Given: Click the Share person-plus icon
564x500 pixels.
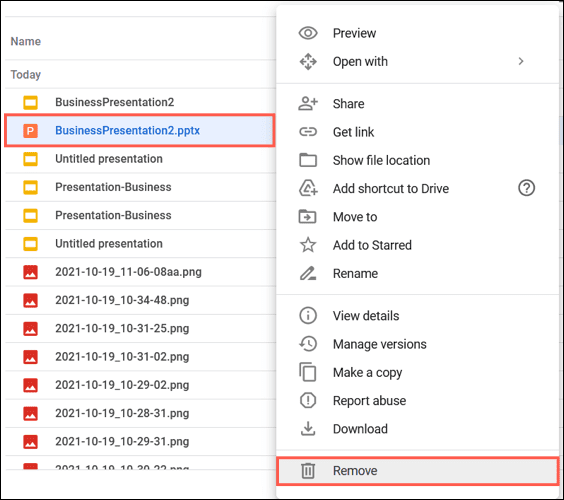Looking at the screenshot, I should click(x=308, y=104).
